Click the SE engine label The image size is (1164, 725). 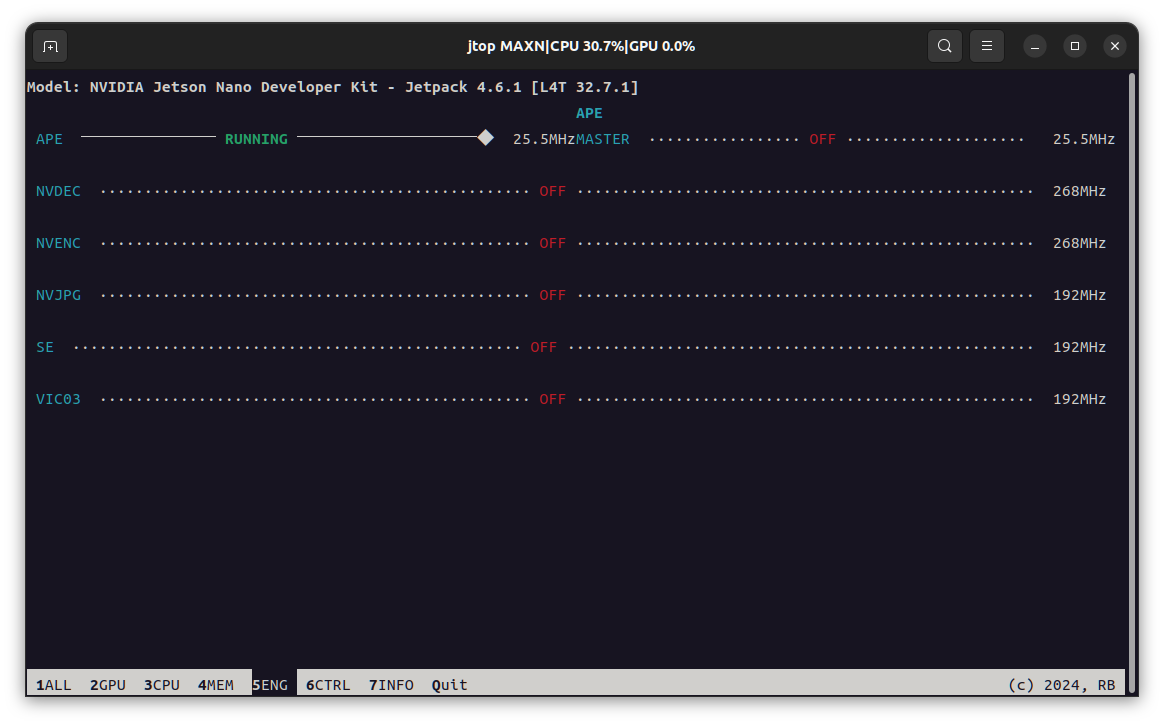click(x=45, y=347)
